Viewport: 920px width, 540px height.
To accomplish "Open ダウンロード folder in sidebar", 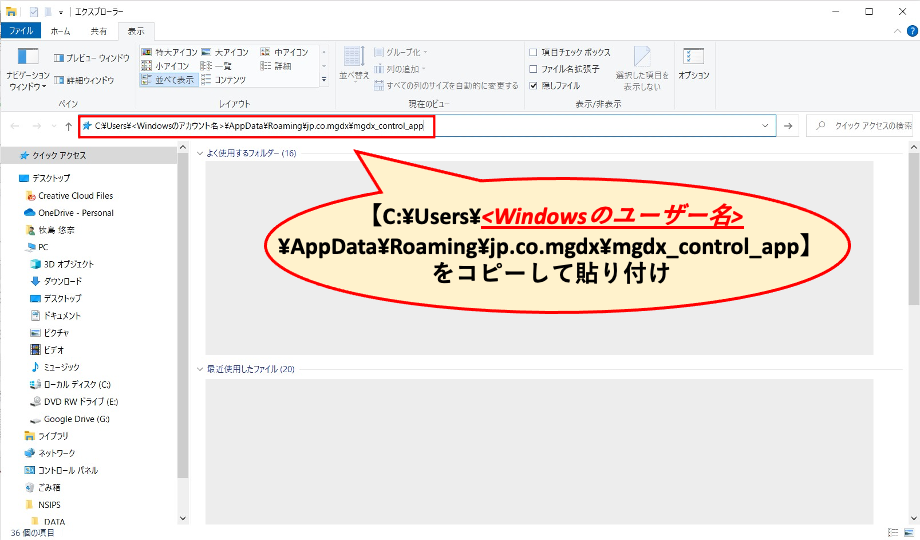I will 69,281.
